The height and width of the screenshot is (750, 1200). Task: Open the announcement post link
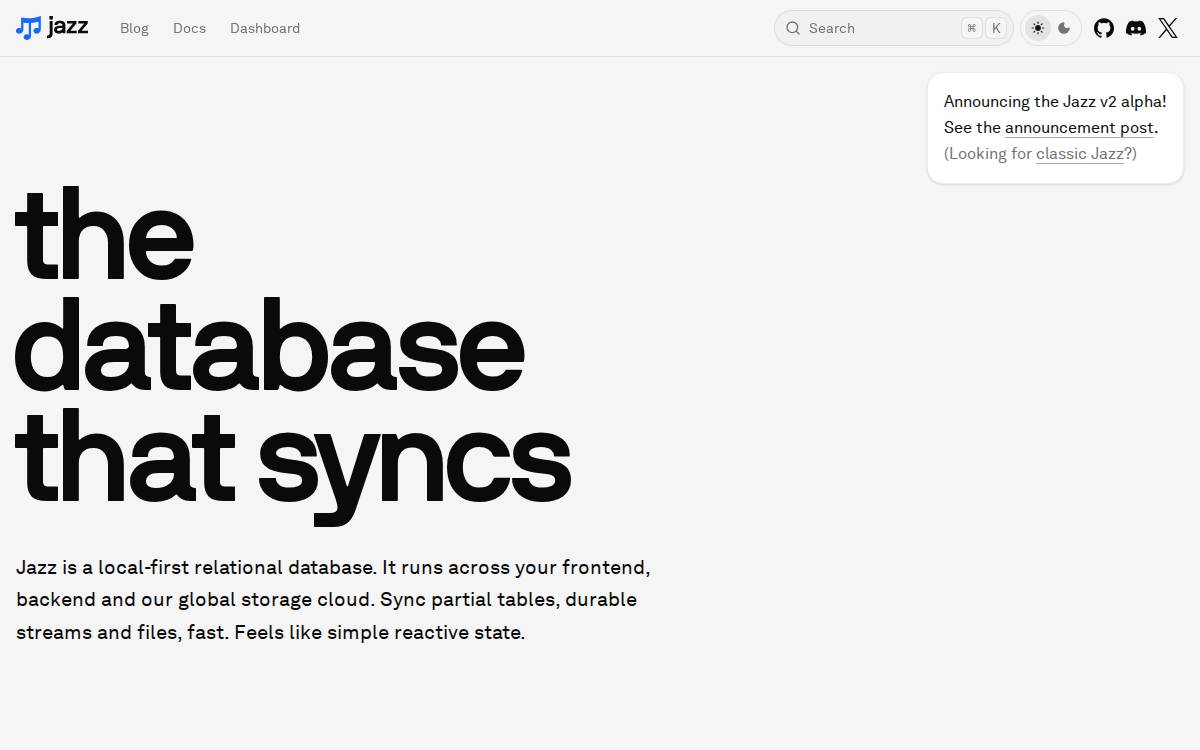1079,128
